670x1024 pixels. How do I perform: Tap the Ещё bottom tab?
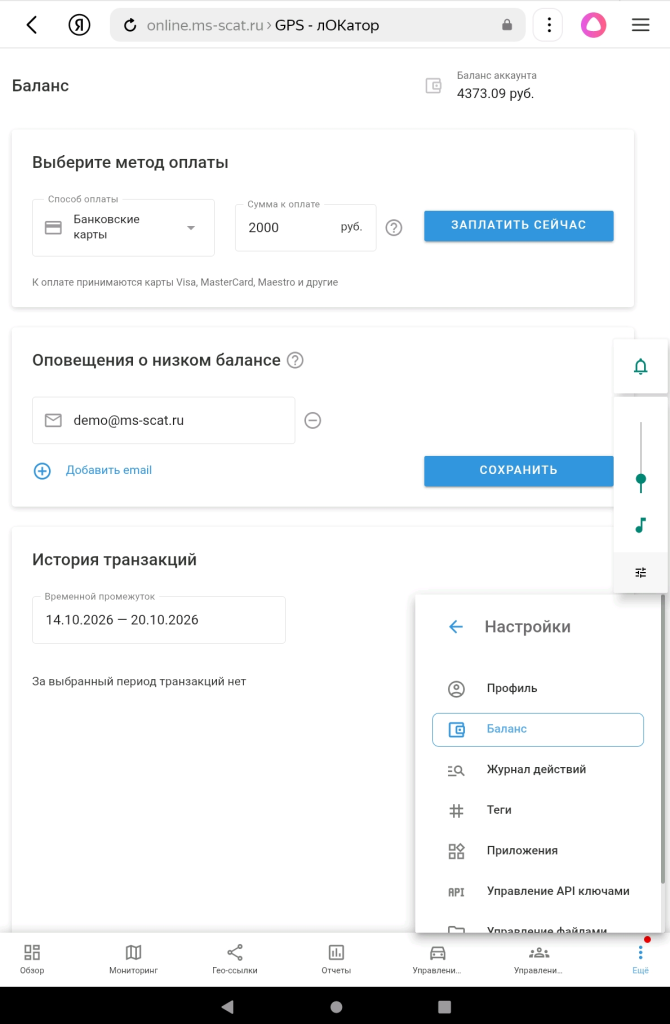[x=641, y=959]
